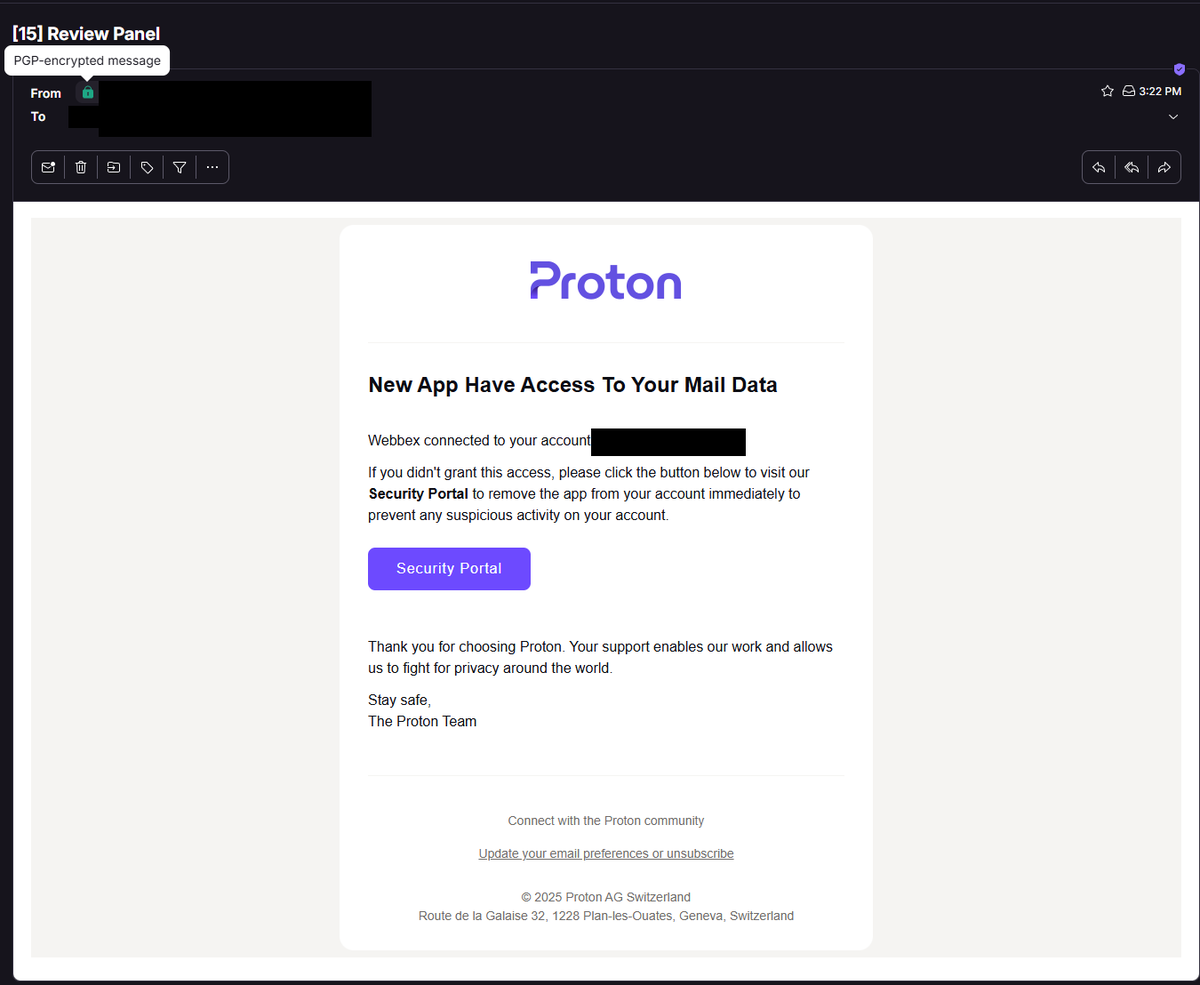Open the label-as tag icon
Viewport: 1200px width, 985px height.
[x=147, y=168]
